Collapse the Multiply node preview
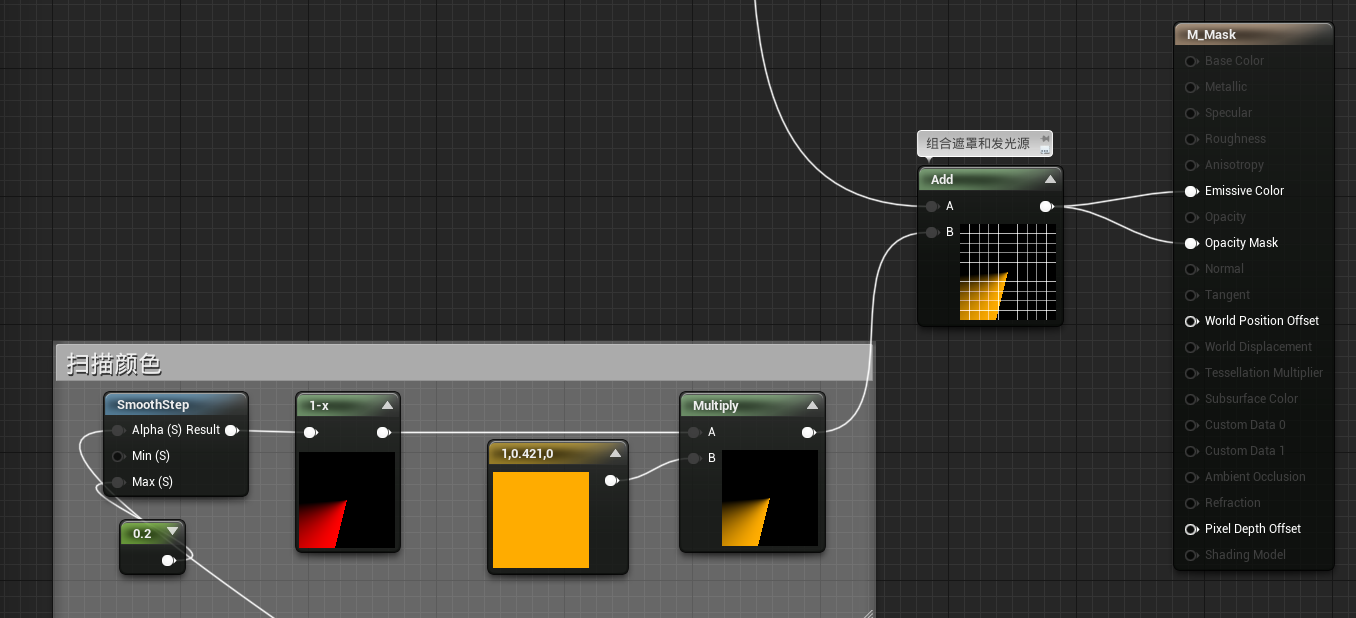 point(812,406)
